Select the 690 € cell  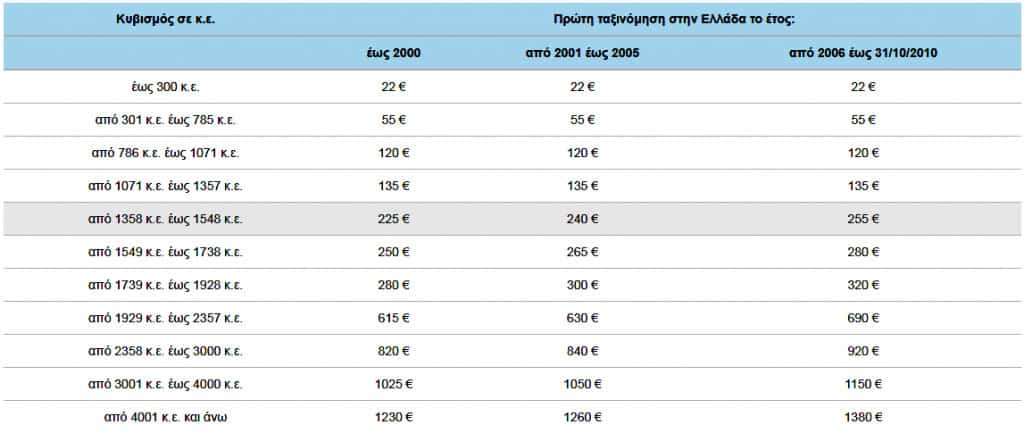tap(862, 318)
